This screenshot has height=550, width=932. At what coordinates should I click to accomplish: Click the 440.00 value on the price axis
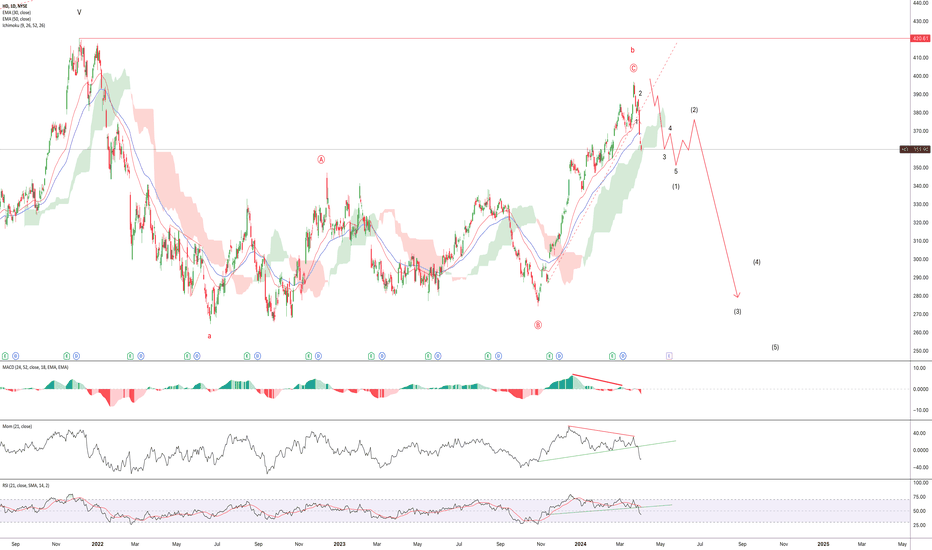pyautogui.click(x=921, y=3)
